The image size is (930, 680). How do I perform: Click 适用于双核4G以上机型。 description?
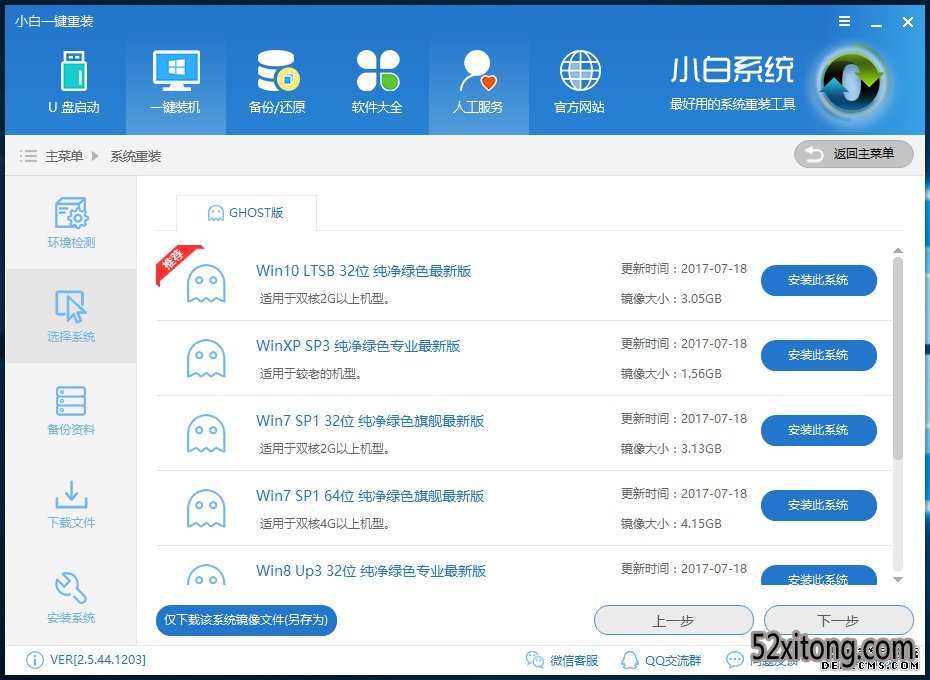click(x=325, y=523)
